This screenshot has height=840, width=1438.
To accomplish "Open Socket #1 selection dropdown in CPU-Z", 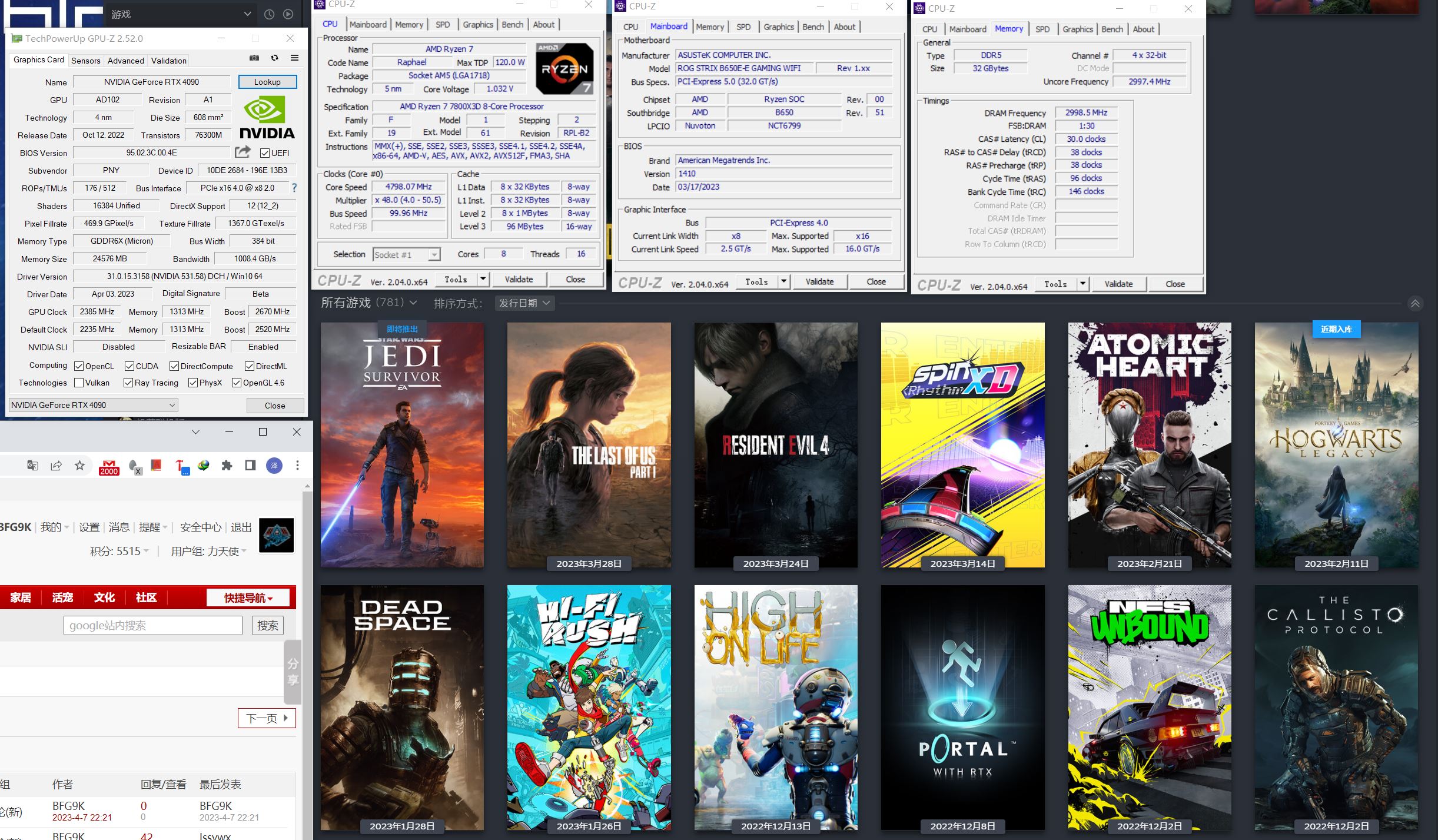I will click(x=407, y=254).
